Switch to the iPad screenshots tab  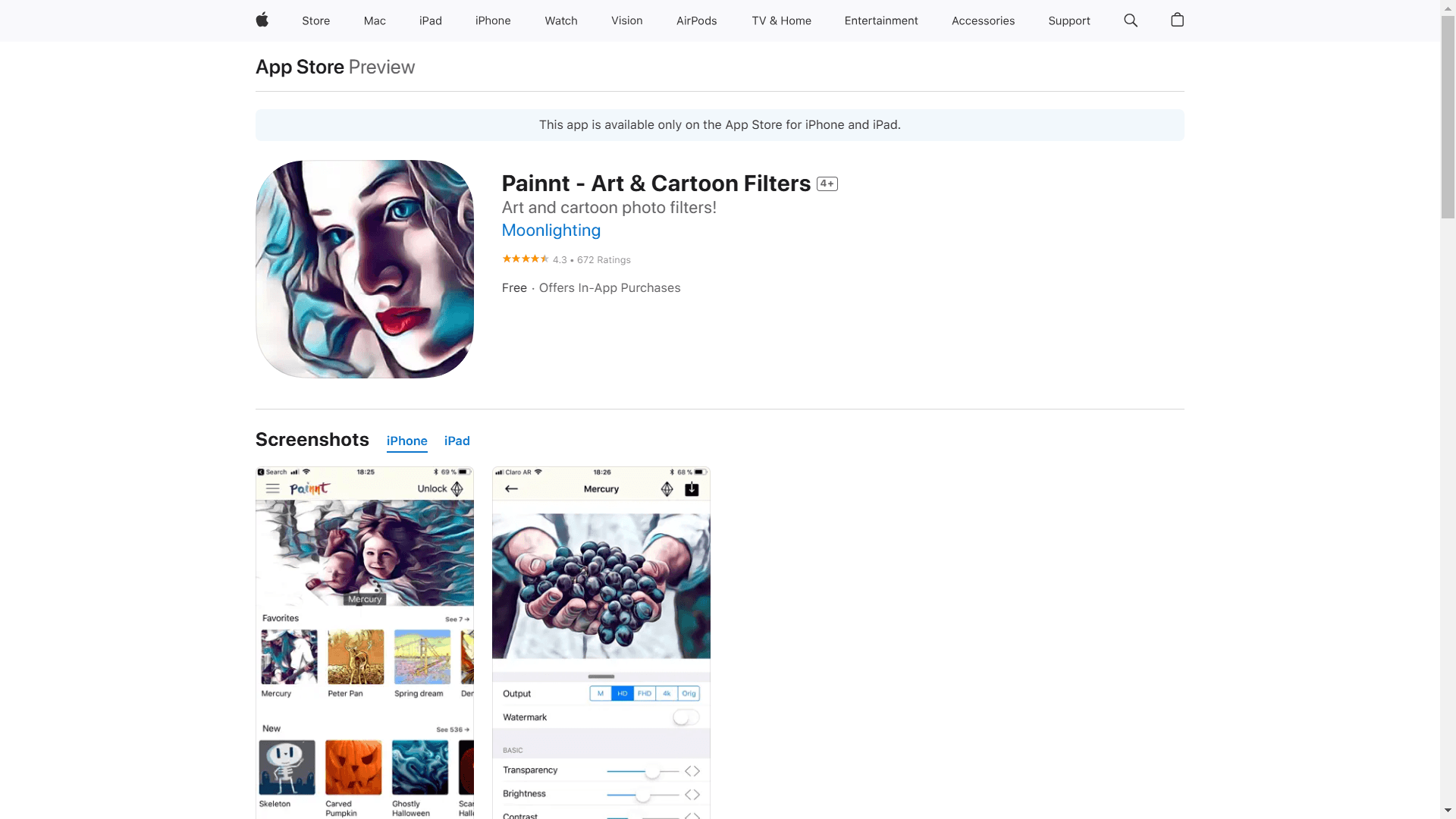(x=457, y=441)
